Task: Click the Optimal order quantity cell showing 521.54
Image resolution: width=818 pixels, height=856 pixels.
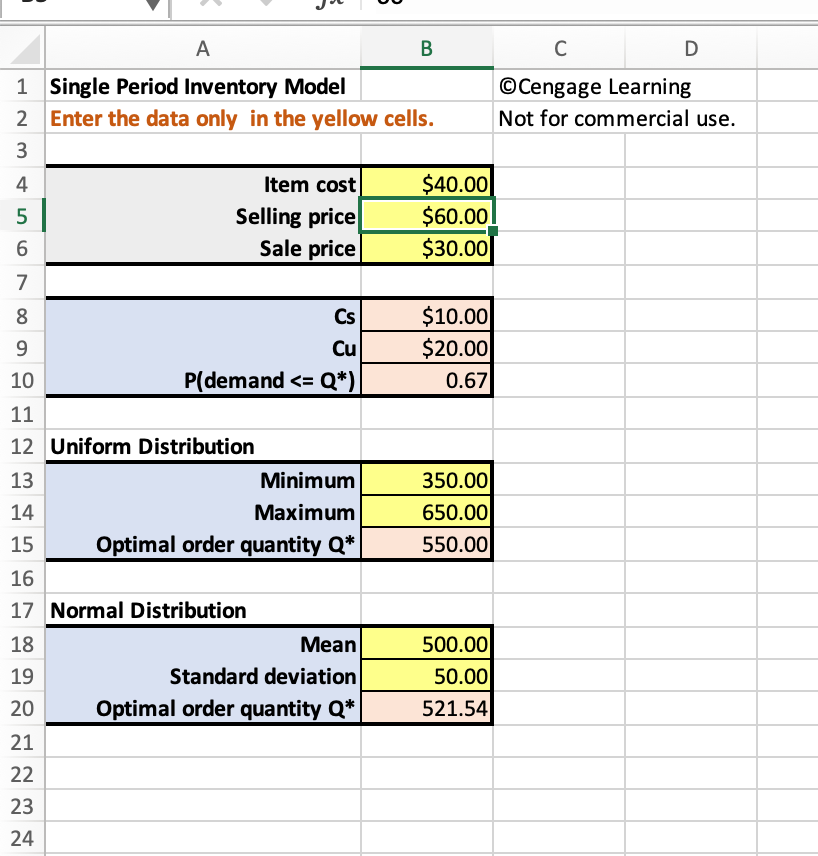Action: pos(426,708)
